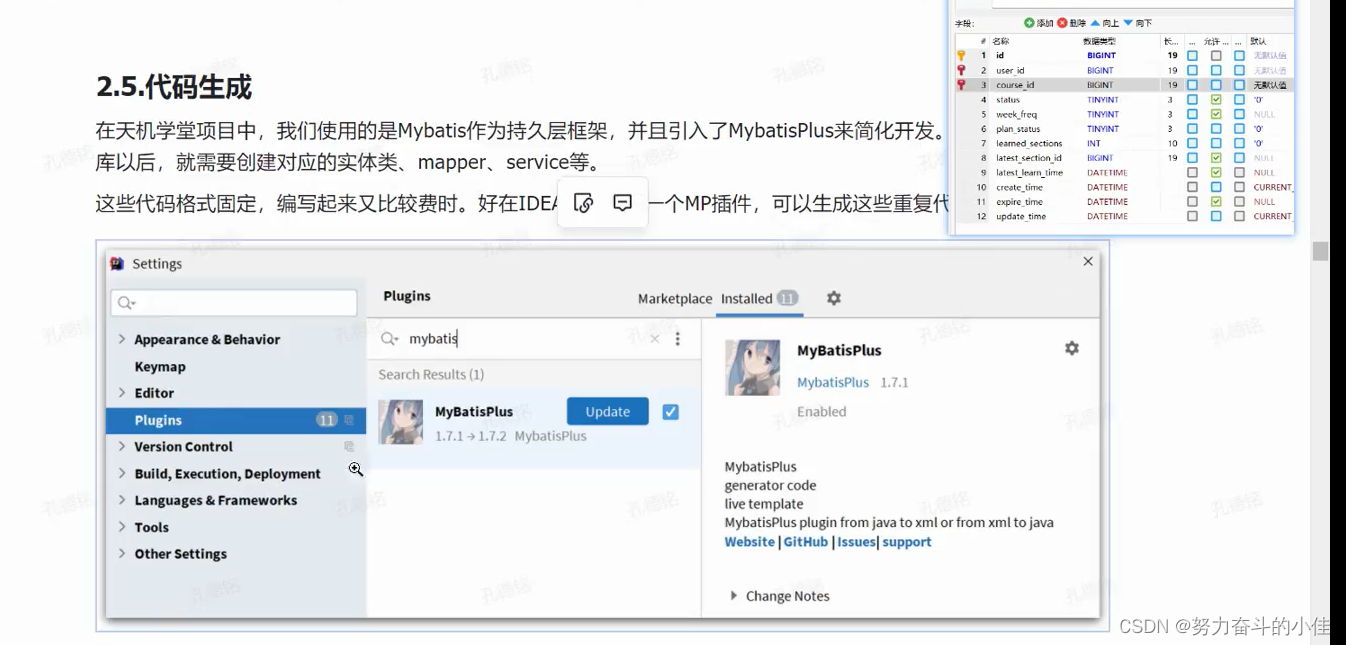Select Keymap in the settings tree

pyautogui.click(x=160, y=366)
